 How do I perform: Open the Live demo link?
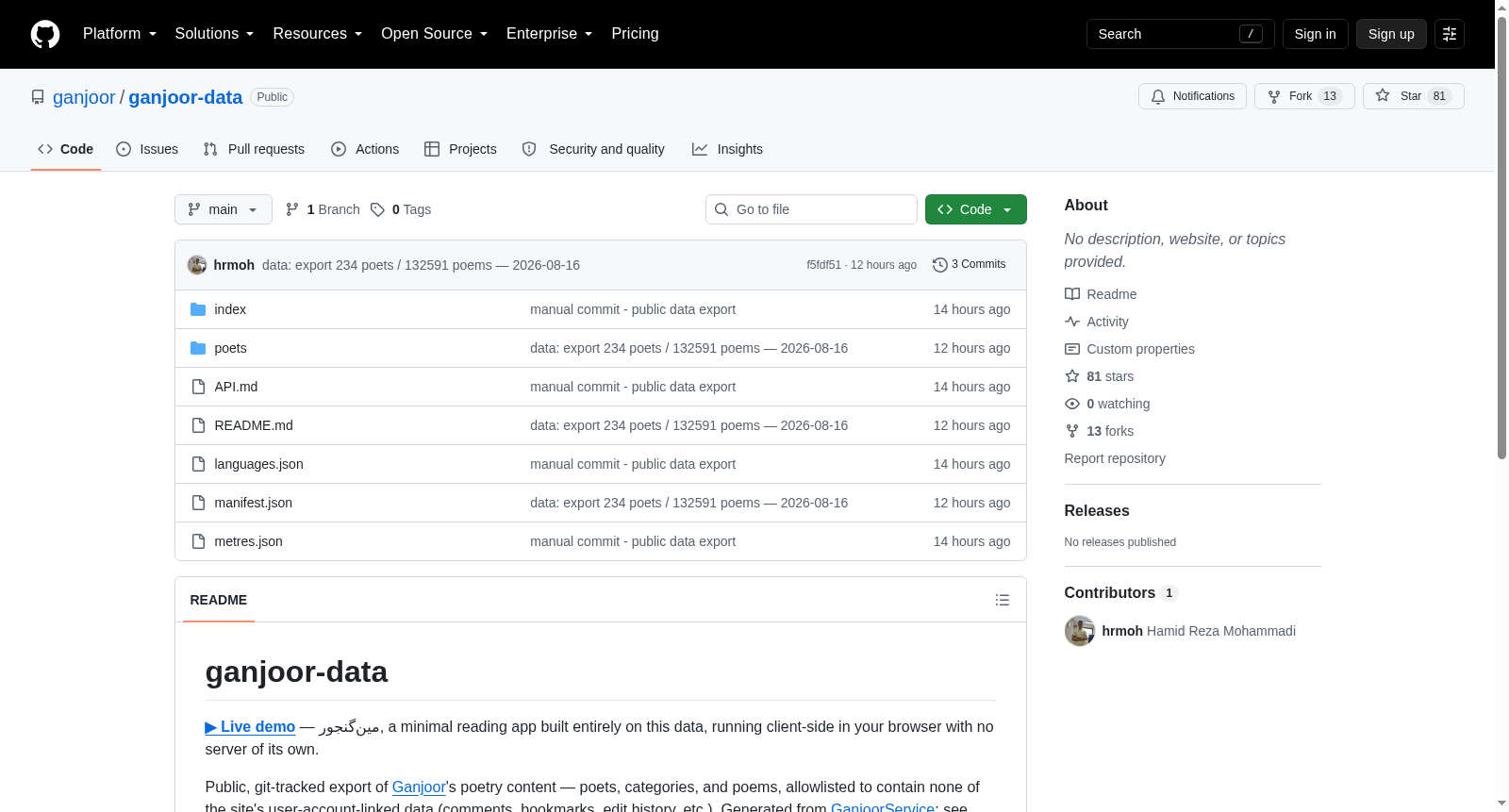tap(250, 727)
